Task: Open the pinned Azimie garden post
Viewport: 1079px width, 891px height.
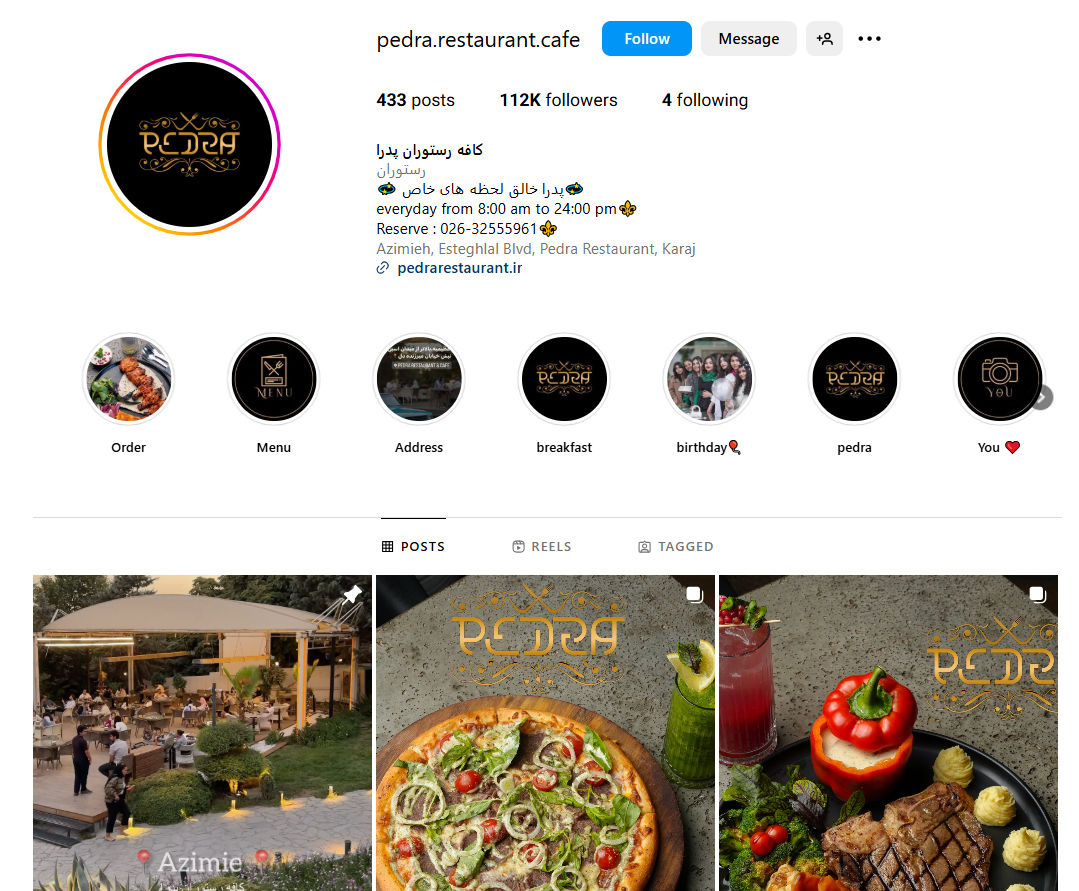Action: click(202, 733)
